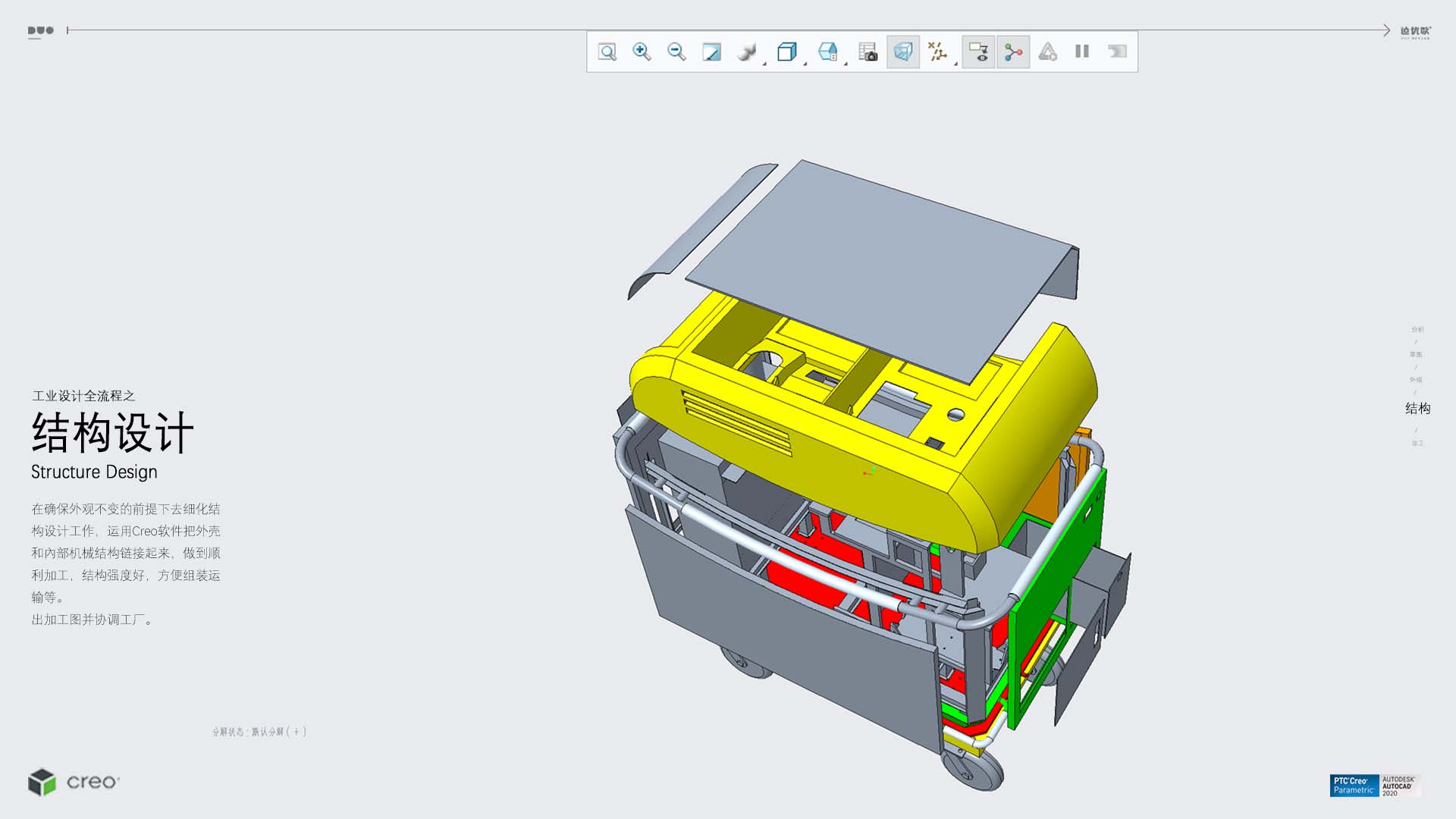Go to the 外观 section in side navigation

pyautogui.click(x=1416, y=379)
